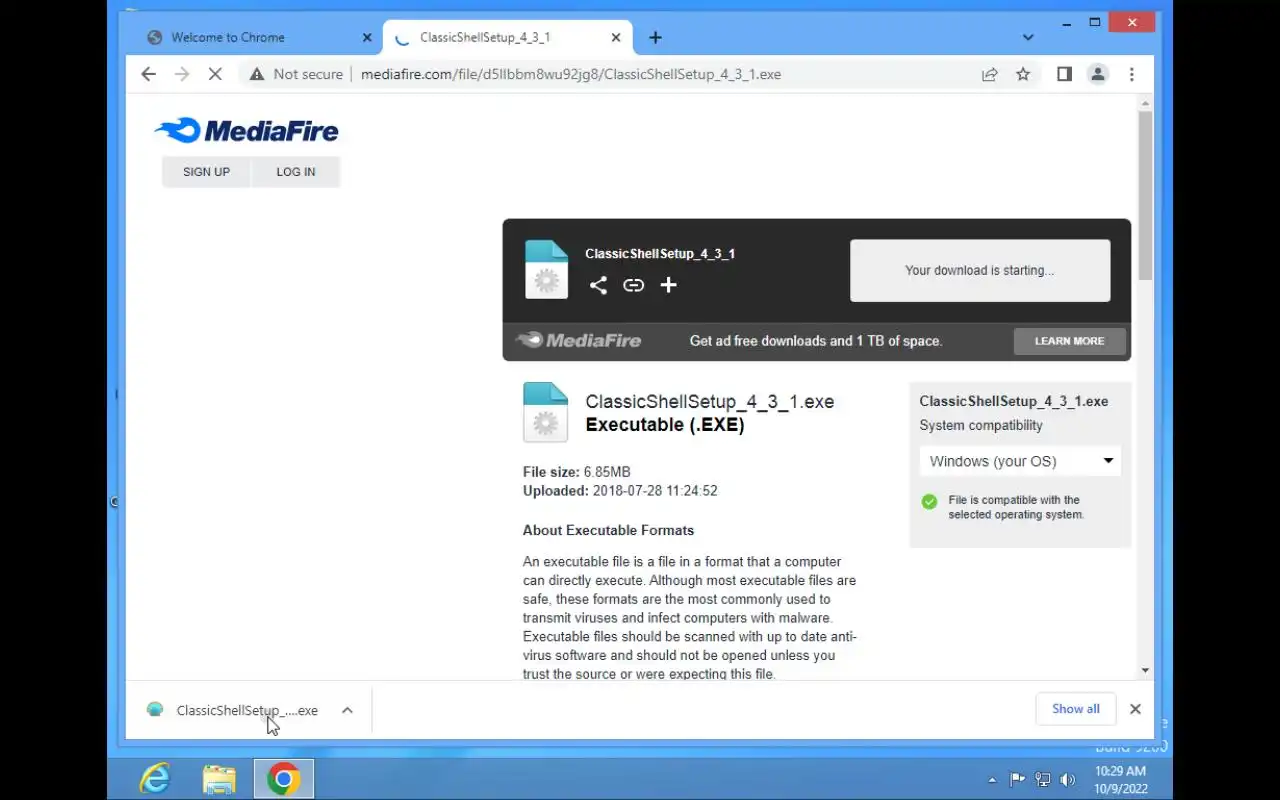Viewport: 1280px width, 800px height.
Task: Click the plus icon to save file
Action: click(669, 285)
